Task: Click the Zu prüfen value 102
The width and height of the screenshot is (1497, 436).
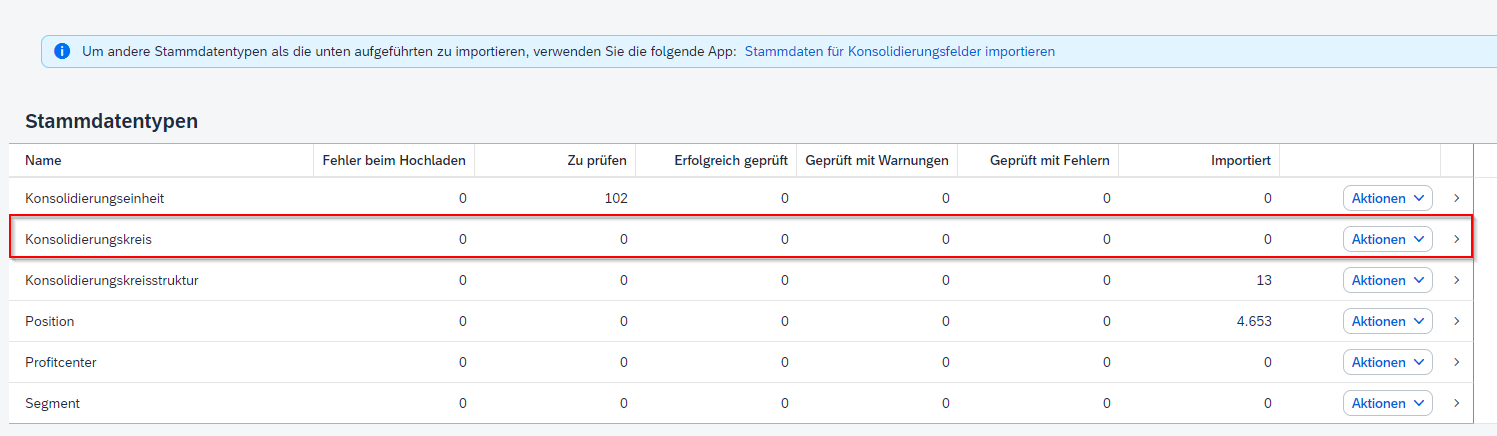Action: [615, 198]
